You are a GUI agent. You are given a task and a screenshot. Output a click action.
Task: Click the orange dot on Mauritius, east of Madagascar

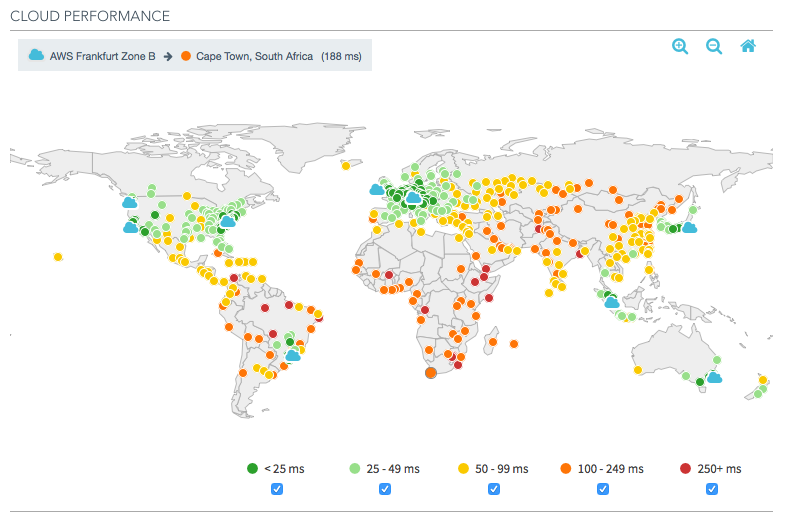pyautogui.click(x=514, y=344)
